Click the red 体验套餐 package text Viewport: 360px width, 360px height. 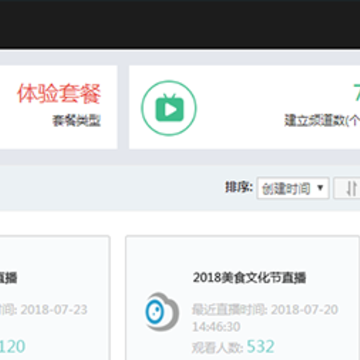pyautogui.click(x=59, y=94)
